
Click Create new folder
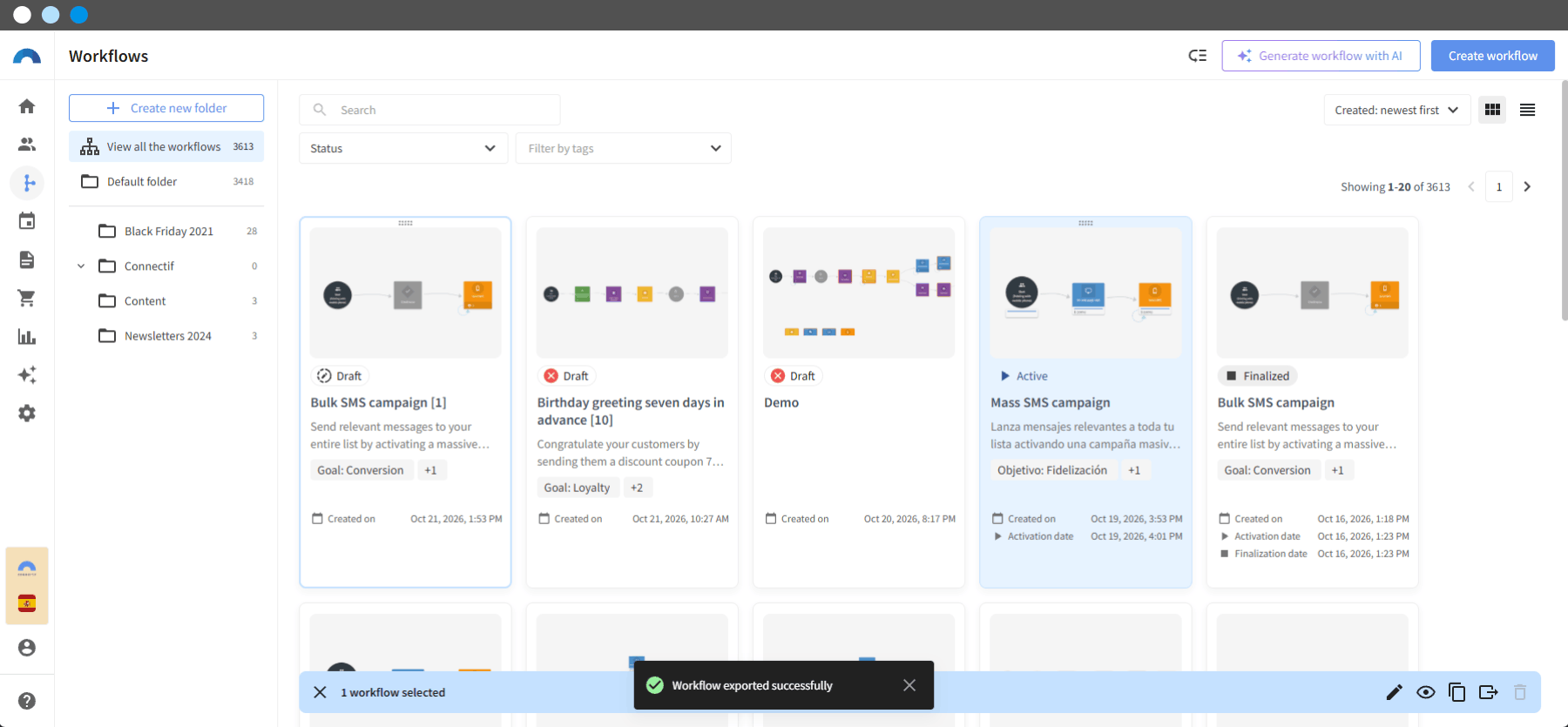coord(166,108)
